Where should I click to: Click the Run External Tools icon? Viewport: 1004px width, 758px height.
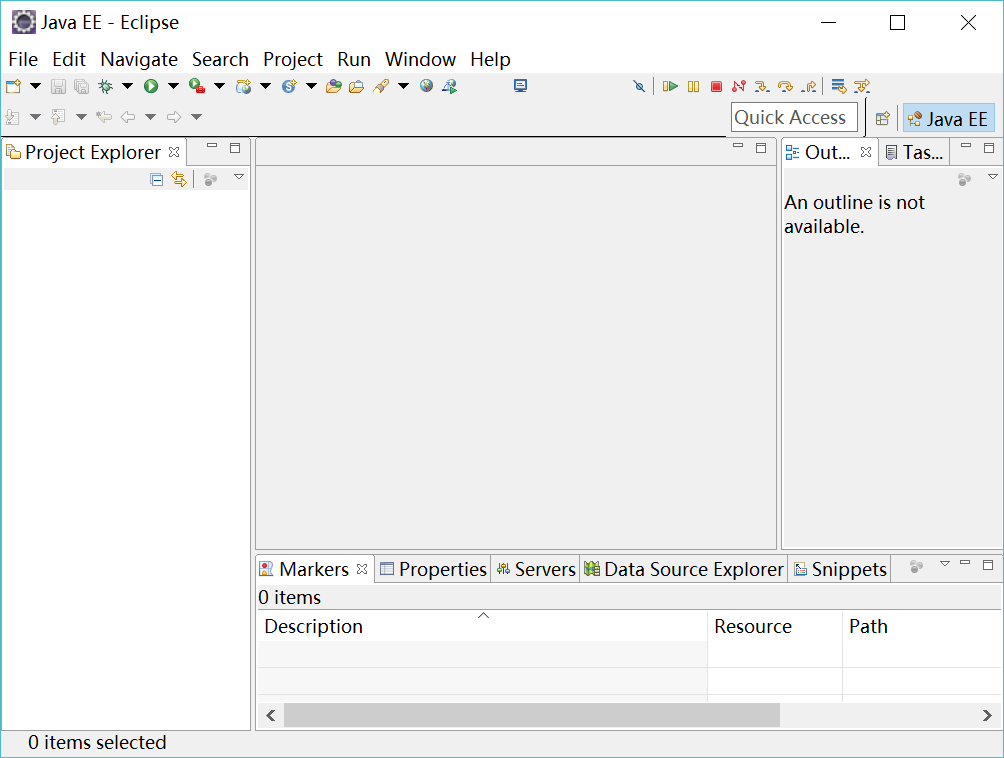point(197,86)
